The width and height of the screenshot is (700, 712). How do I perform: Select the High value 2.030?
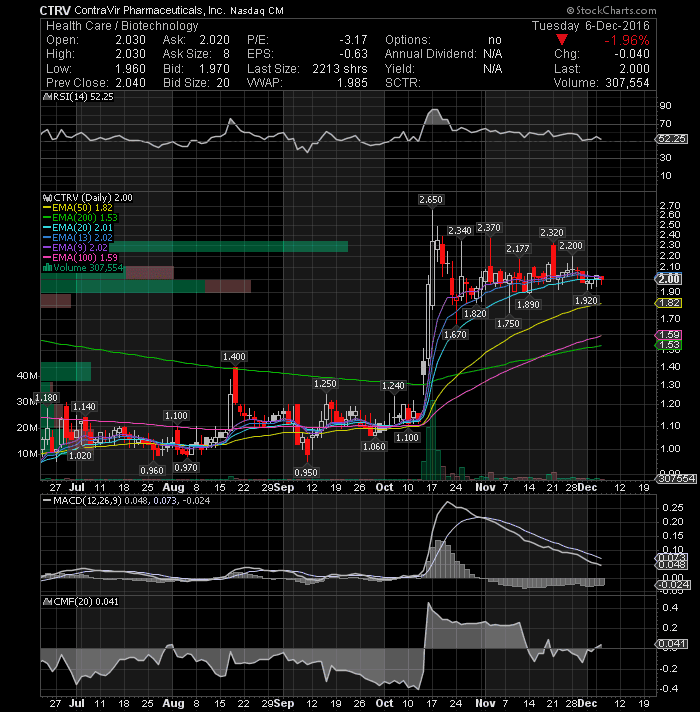[130, 54]
